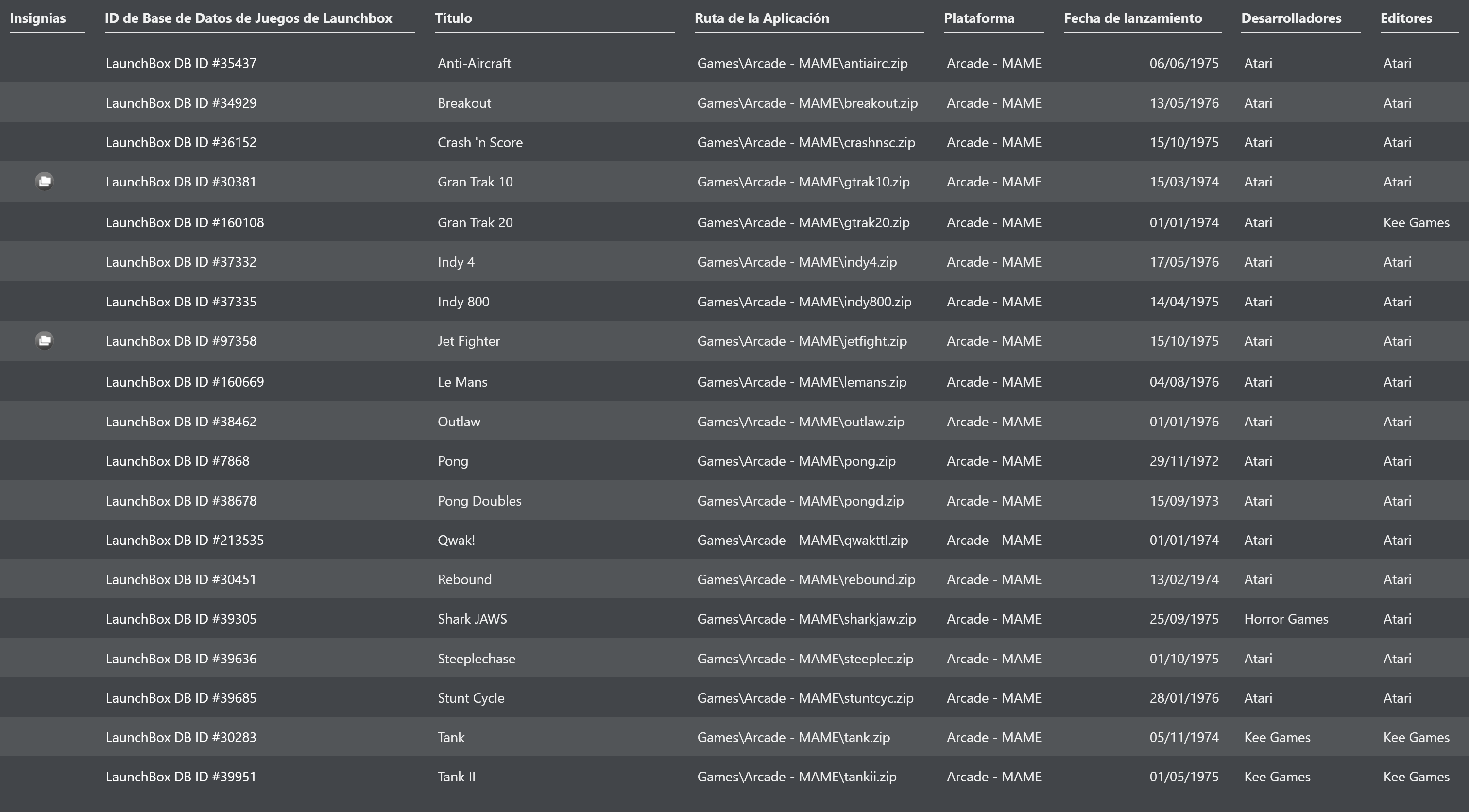Image resolution: width=1469 pixels, height=812 pixels.
Task: Click release date 04/08/1976
Action: click(x=1184, y=382)
